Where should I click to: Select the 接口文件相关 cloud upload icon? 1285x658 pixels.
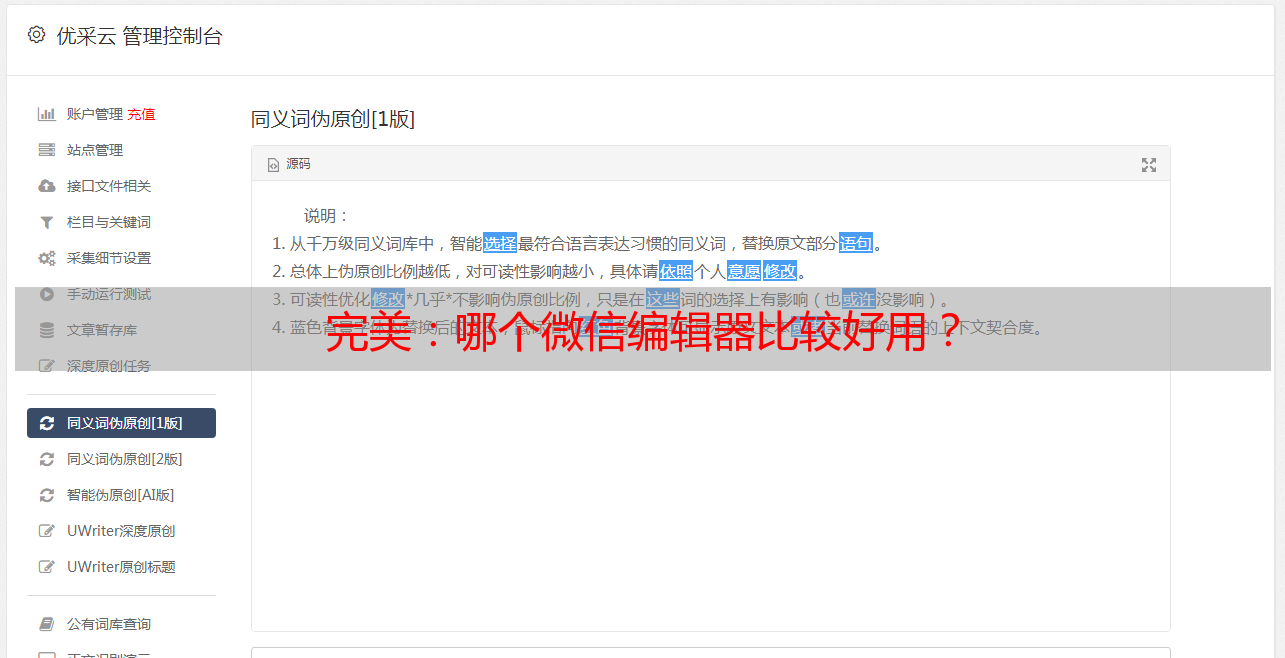point(46,186)
